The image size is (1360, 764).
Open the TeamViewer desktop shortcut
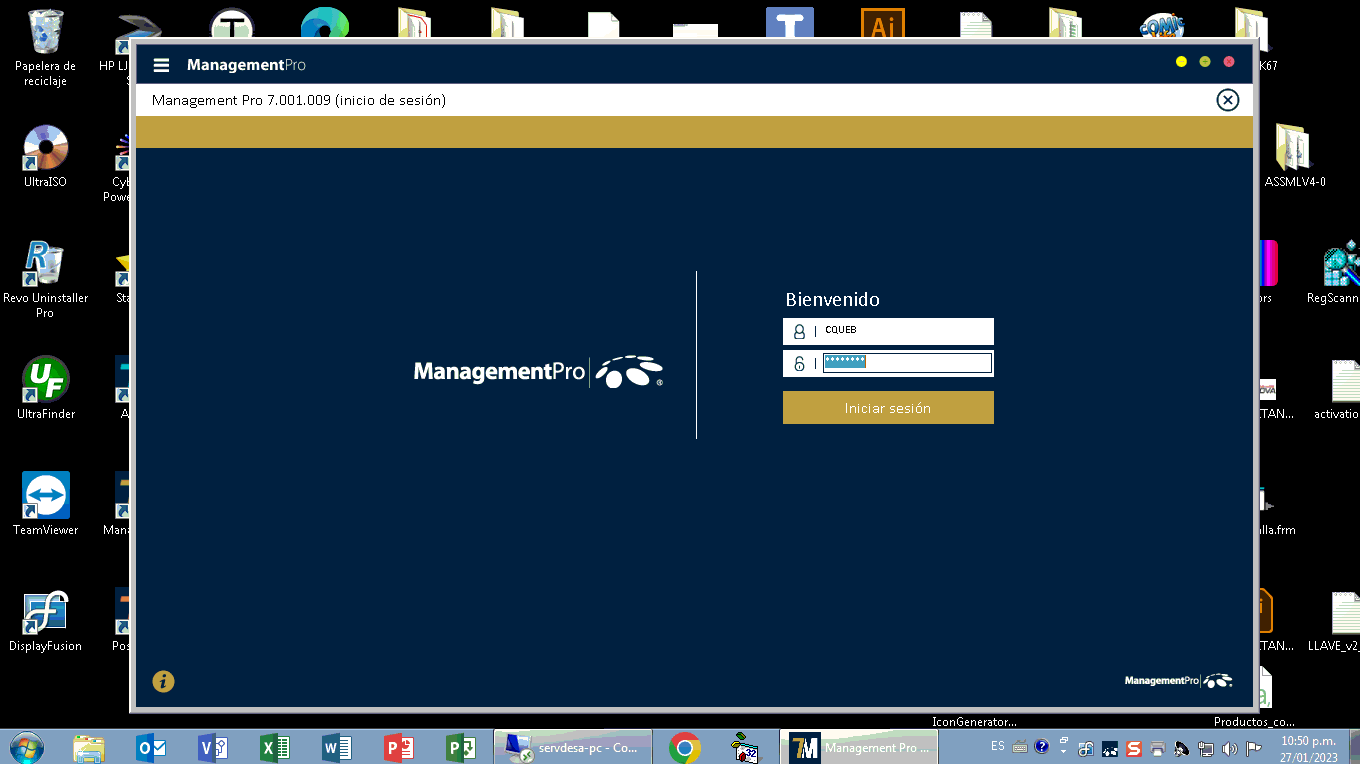tap(46, 497)
